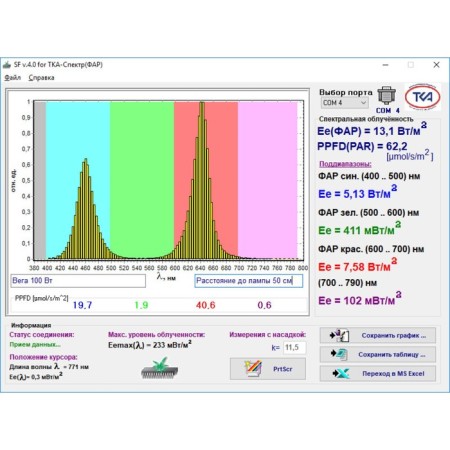Click the k coefficient input field
450x450 pixels.
(x=294, y=348)
